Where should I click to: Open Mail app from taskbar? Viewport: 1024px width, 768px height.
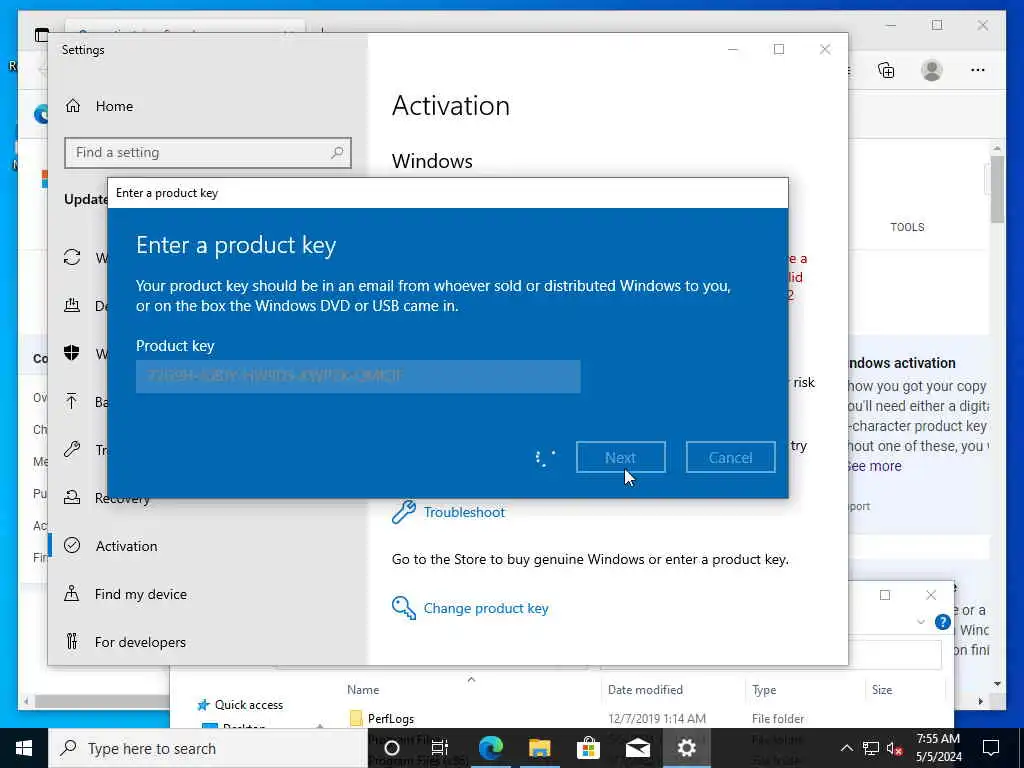[x=637, y=748]
